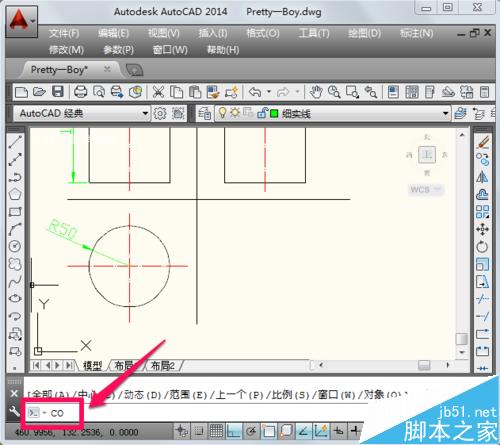Select the Pan hand tool
The width and height of the screenshot is (500, 445).
pos(316,92)
